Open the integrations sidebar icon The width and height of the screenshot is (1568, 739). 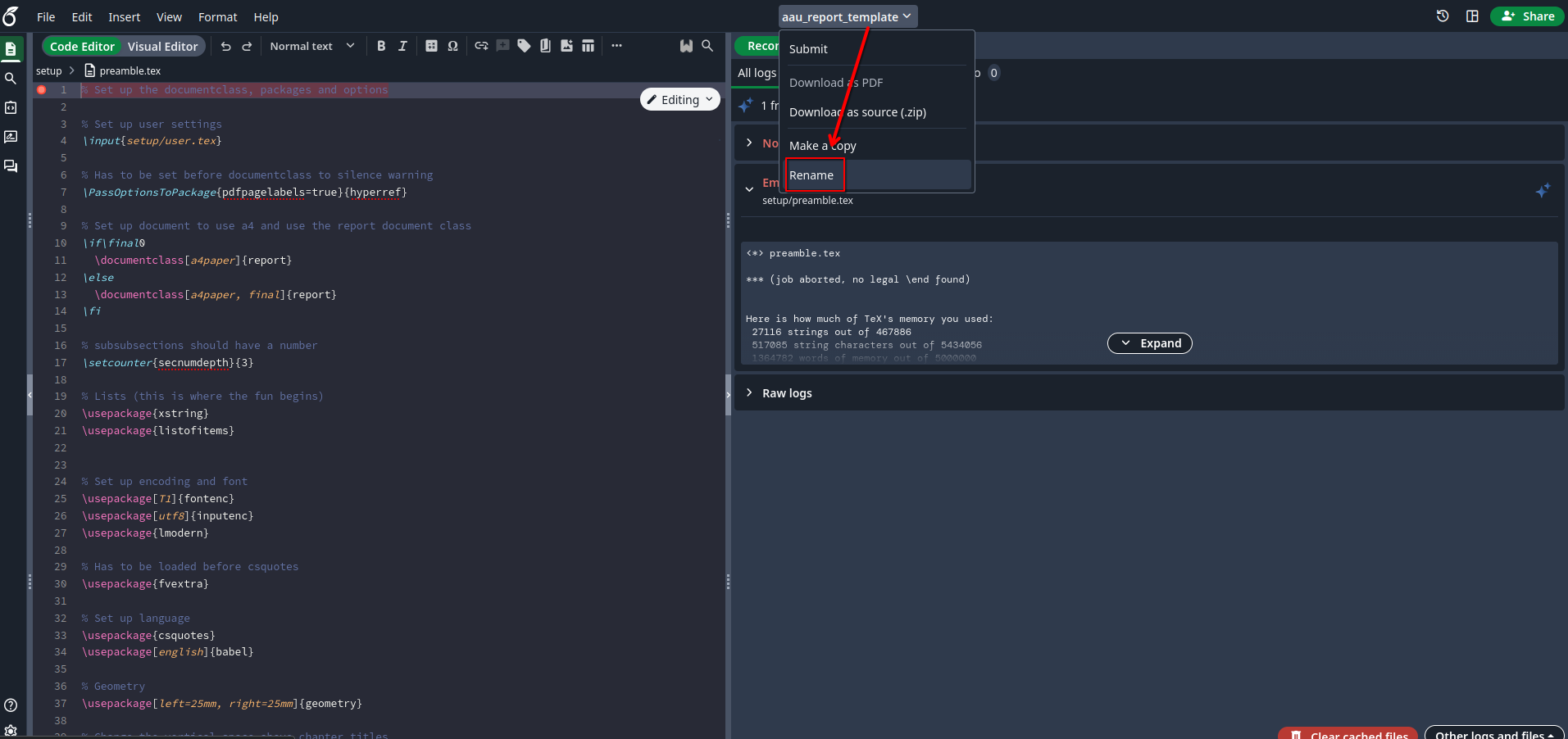11,107
